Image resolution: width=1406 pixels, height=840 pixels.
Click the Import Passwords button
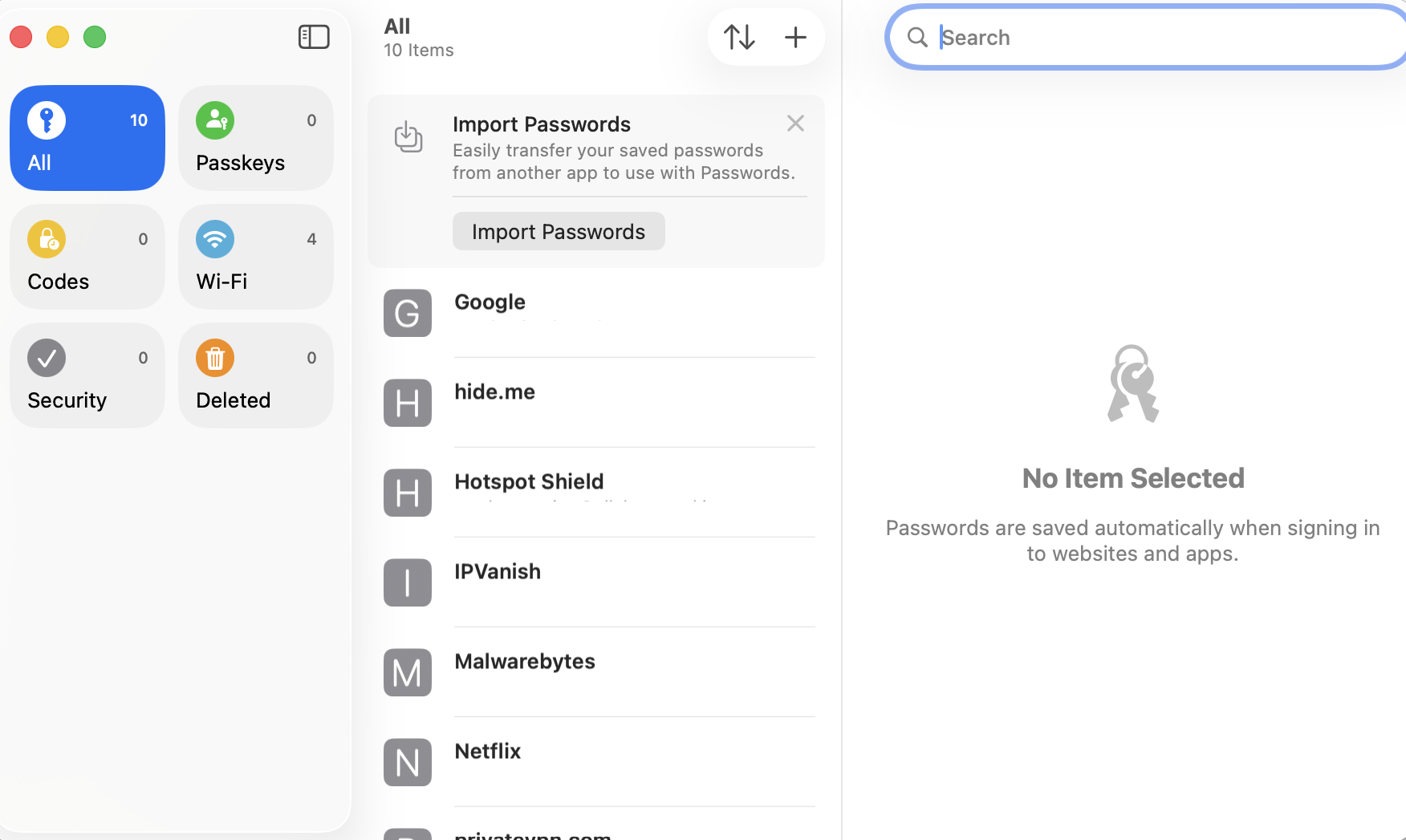559,231
